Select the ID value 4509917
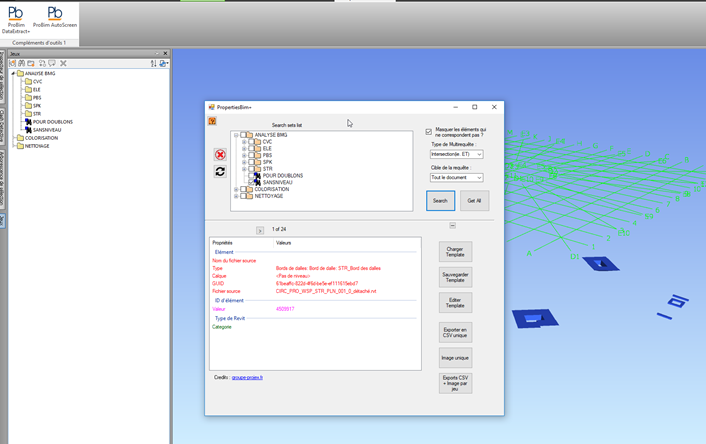This screenshot has height=444, width=706. 285,309
